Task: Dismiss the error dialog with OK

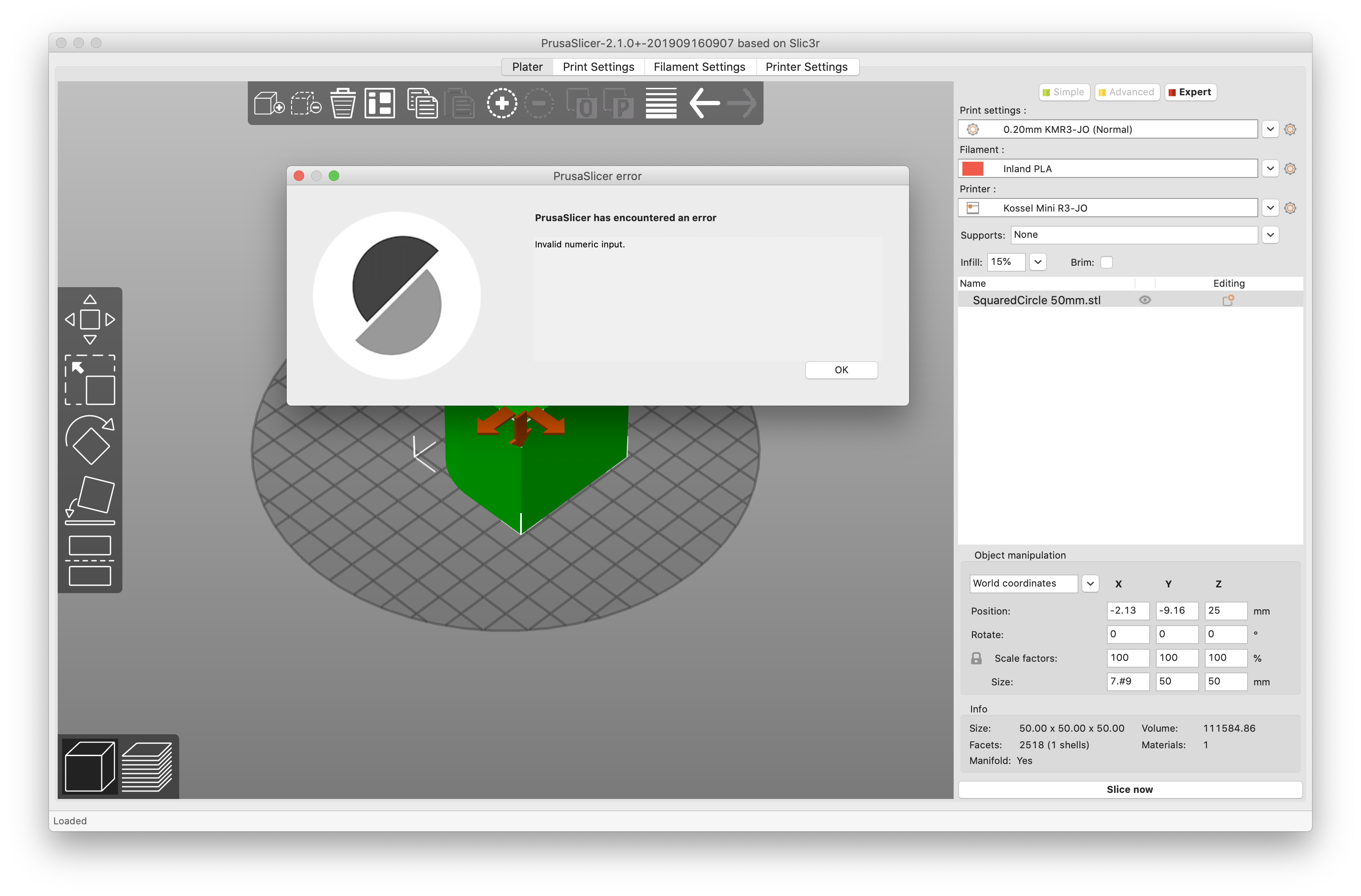Action: pyautogui.click(x=840, y=370)
